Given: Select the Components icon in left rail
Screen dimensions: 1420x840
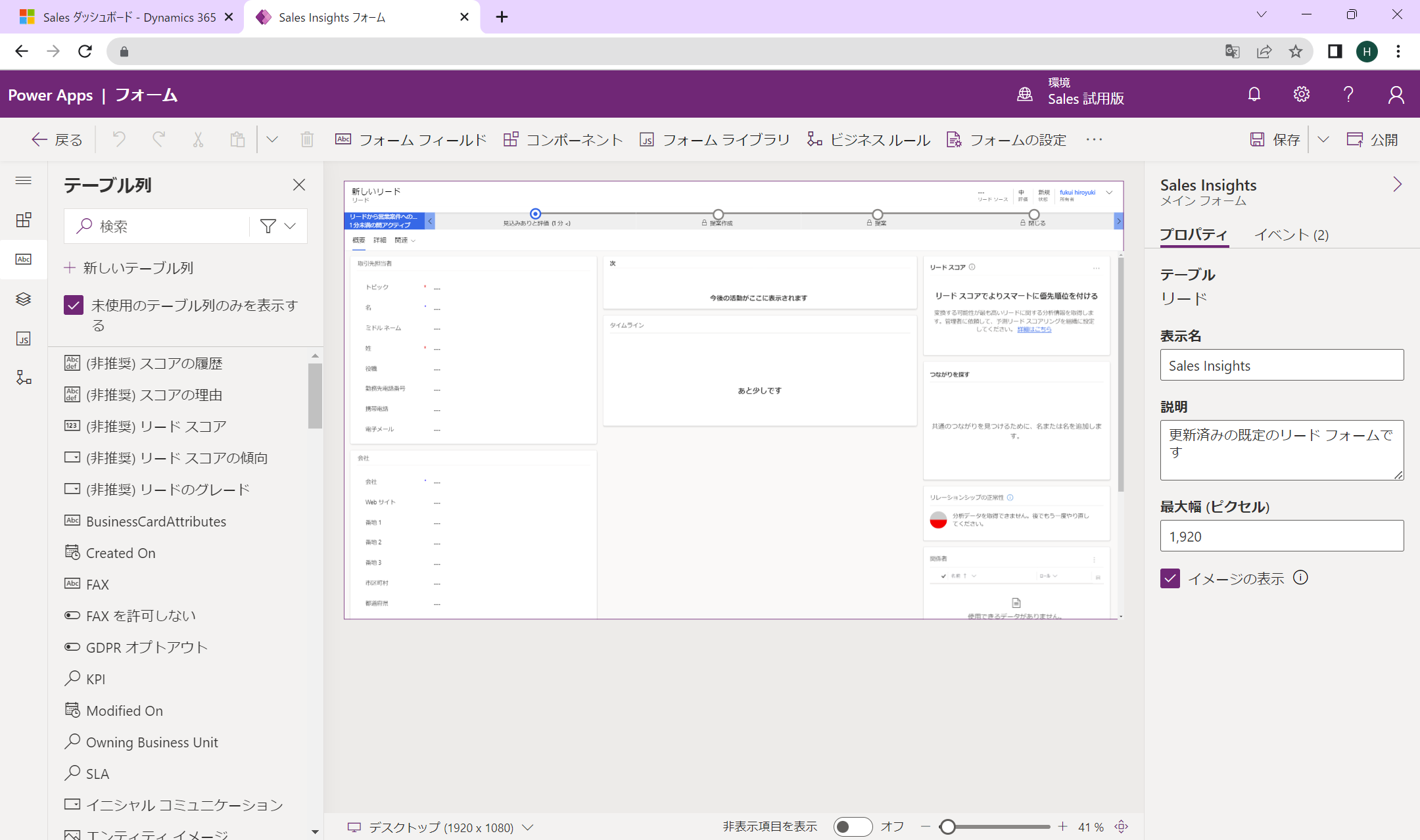Looking at the screenshot, I should point(24,220).
